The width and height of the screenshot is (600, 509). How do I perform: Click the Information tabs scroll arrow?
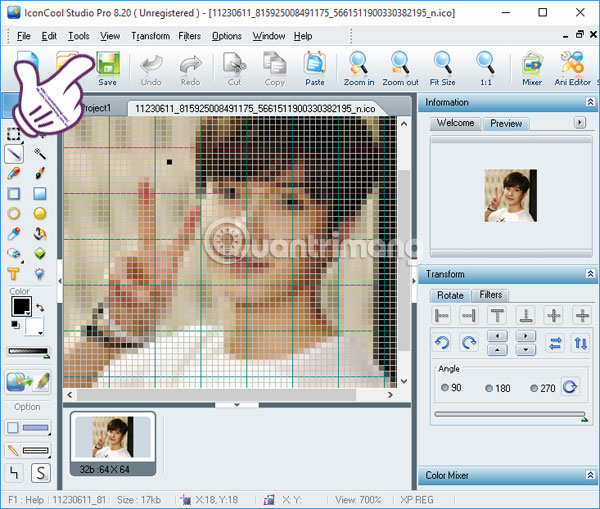point(580,122)
